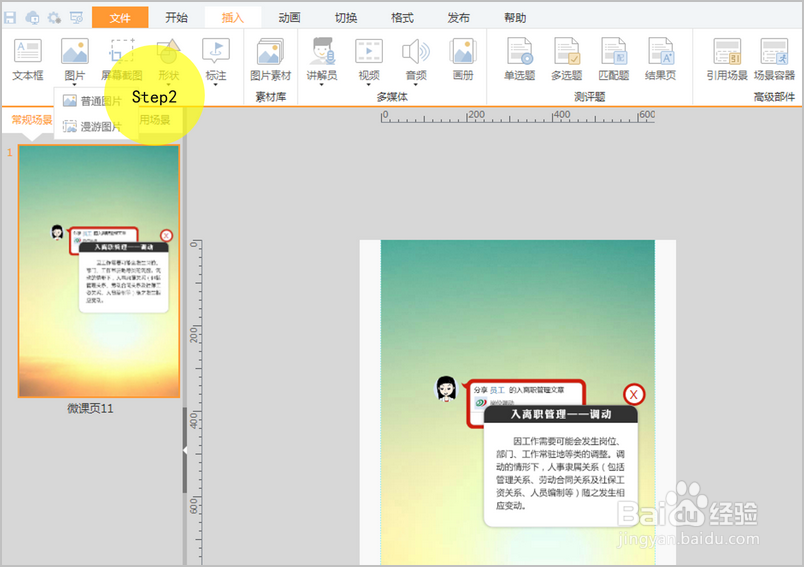Click the red X close icon on canvas
804x567 pixels.
point(634,394)
